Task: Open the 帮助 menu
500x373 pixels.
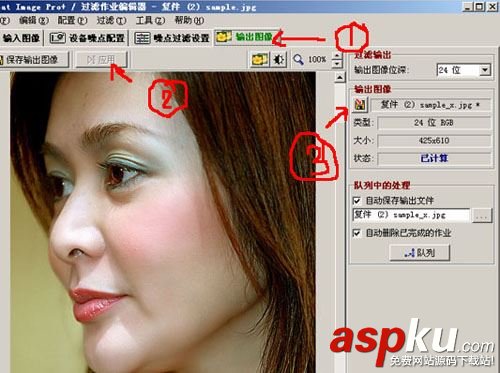Action: click(189, 21)
